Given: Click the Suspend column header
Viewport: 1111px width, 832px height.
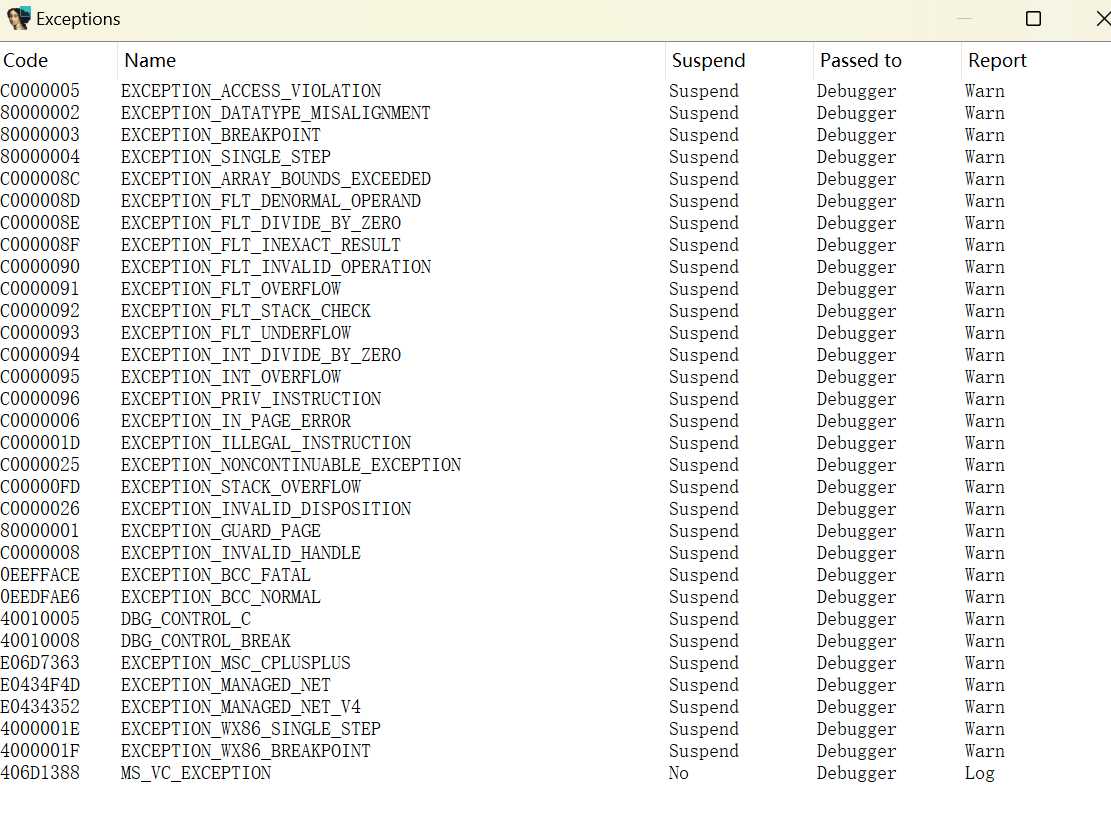Looking at the screenshot, I should 708,61.
